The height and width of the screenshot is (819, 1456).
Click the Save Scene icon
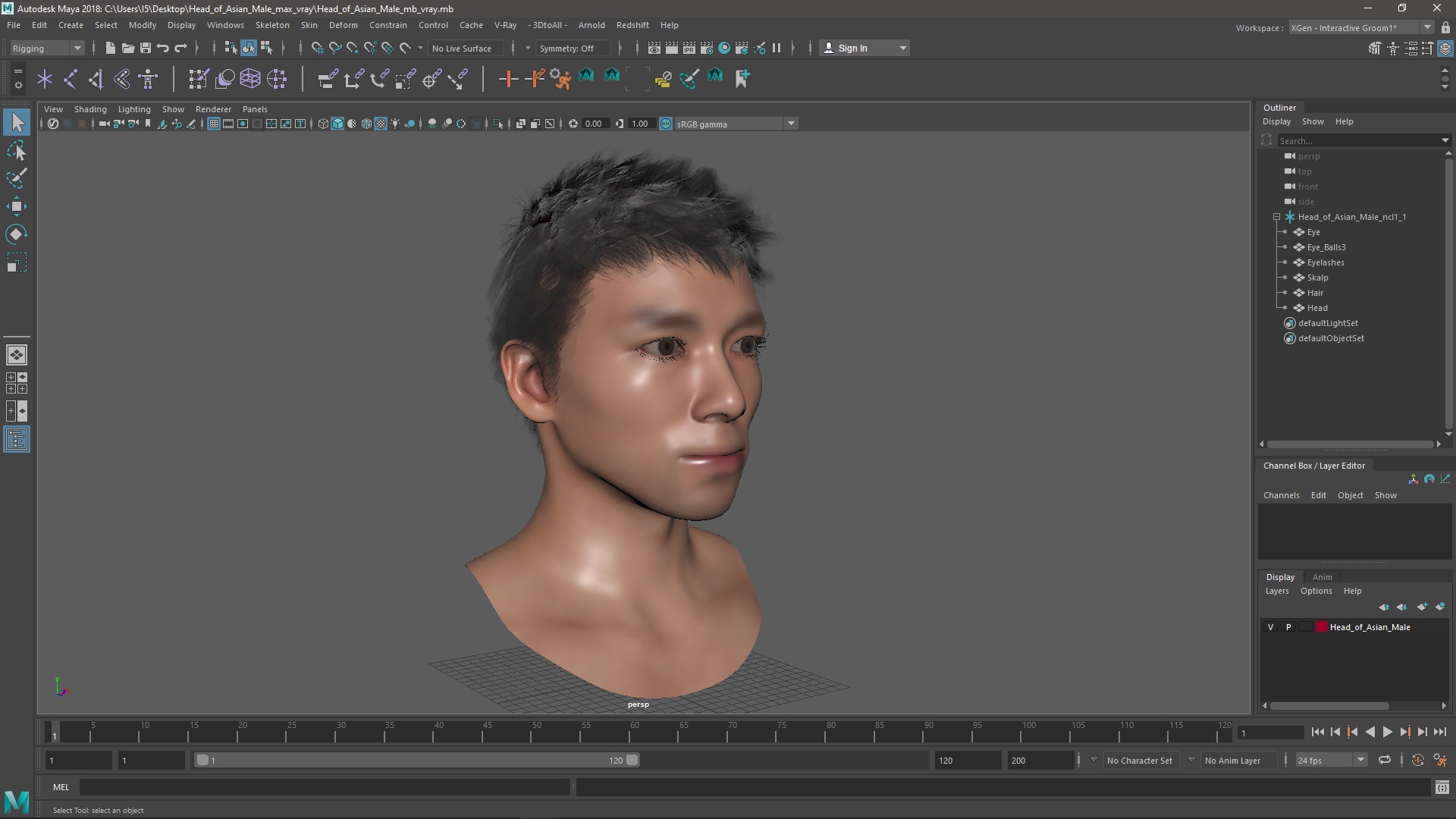pos(146,48)
